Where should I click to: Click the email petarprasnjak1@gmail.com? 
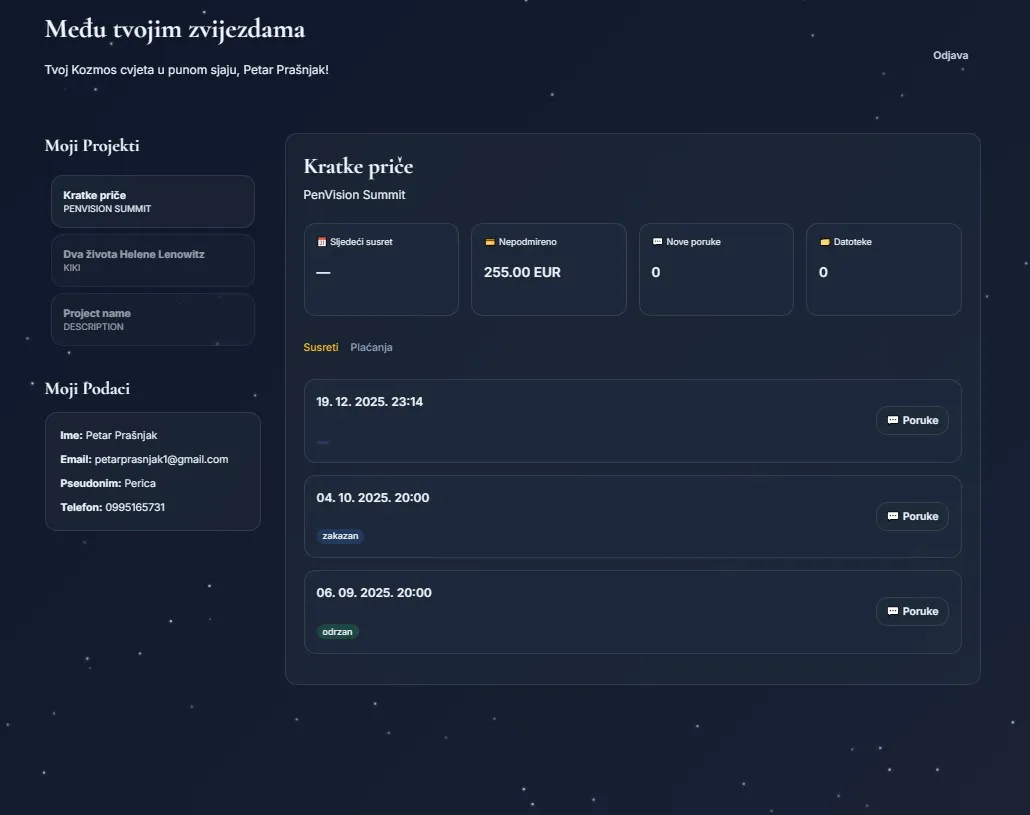[x=161, y=459]
